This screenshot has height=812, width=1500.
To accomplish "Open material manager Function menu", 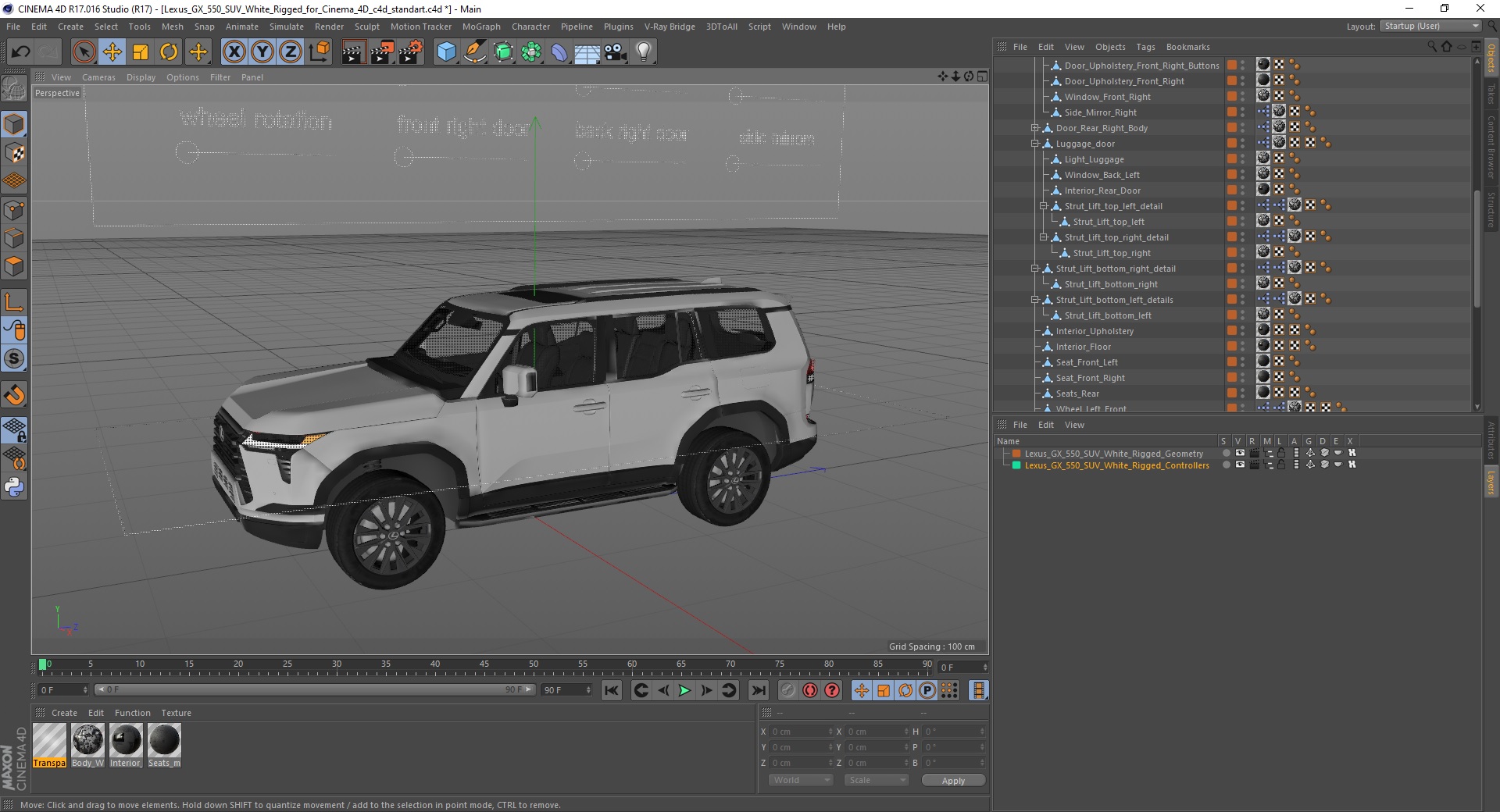I will pos(132,713).
